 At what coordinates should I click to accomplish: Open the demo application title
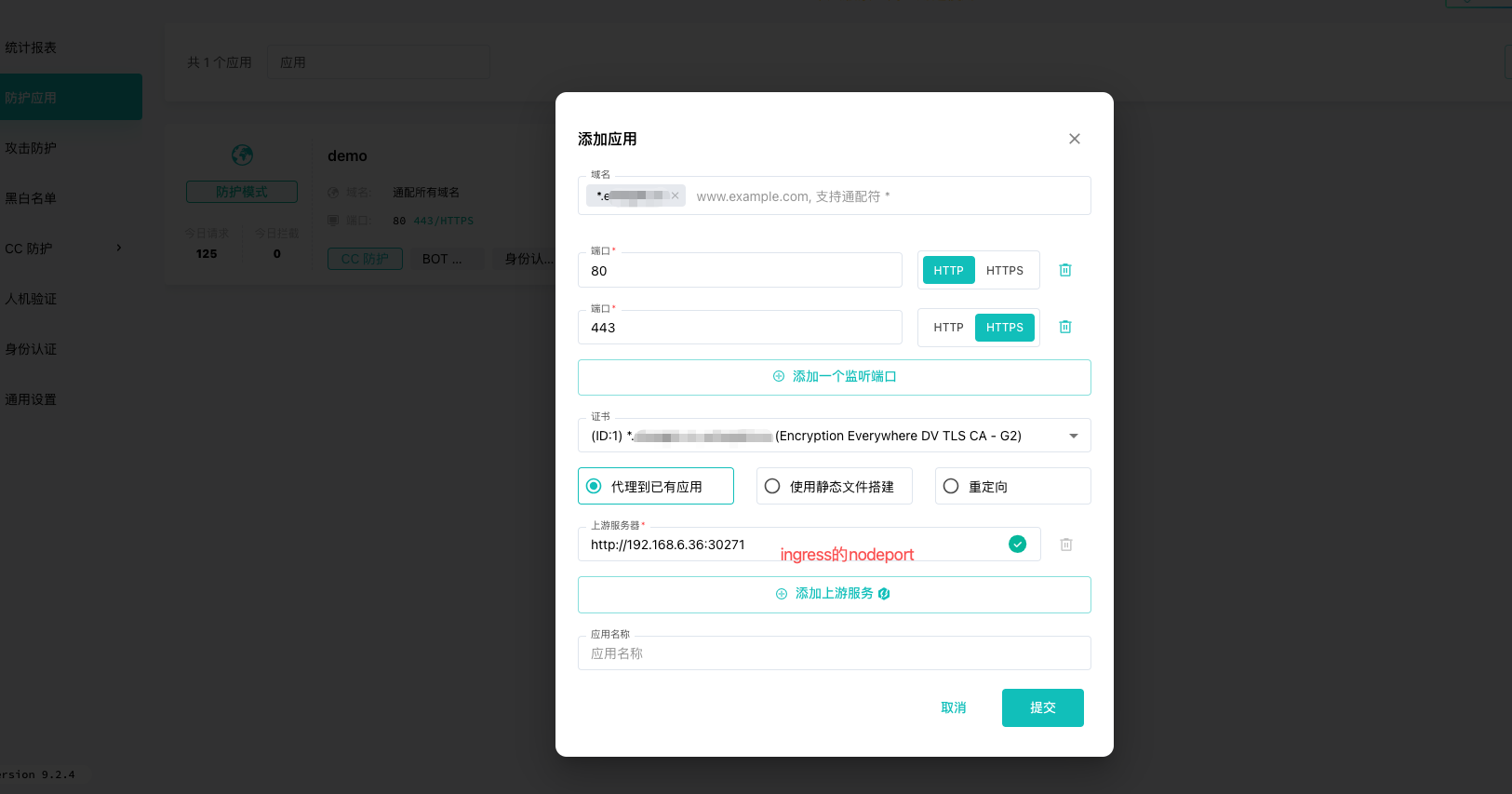click(347, 156)
